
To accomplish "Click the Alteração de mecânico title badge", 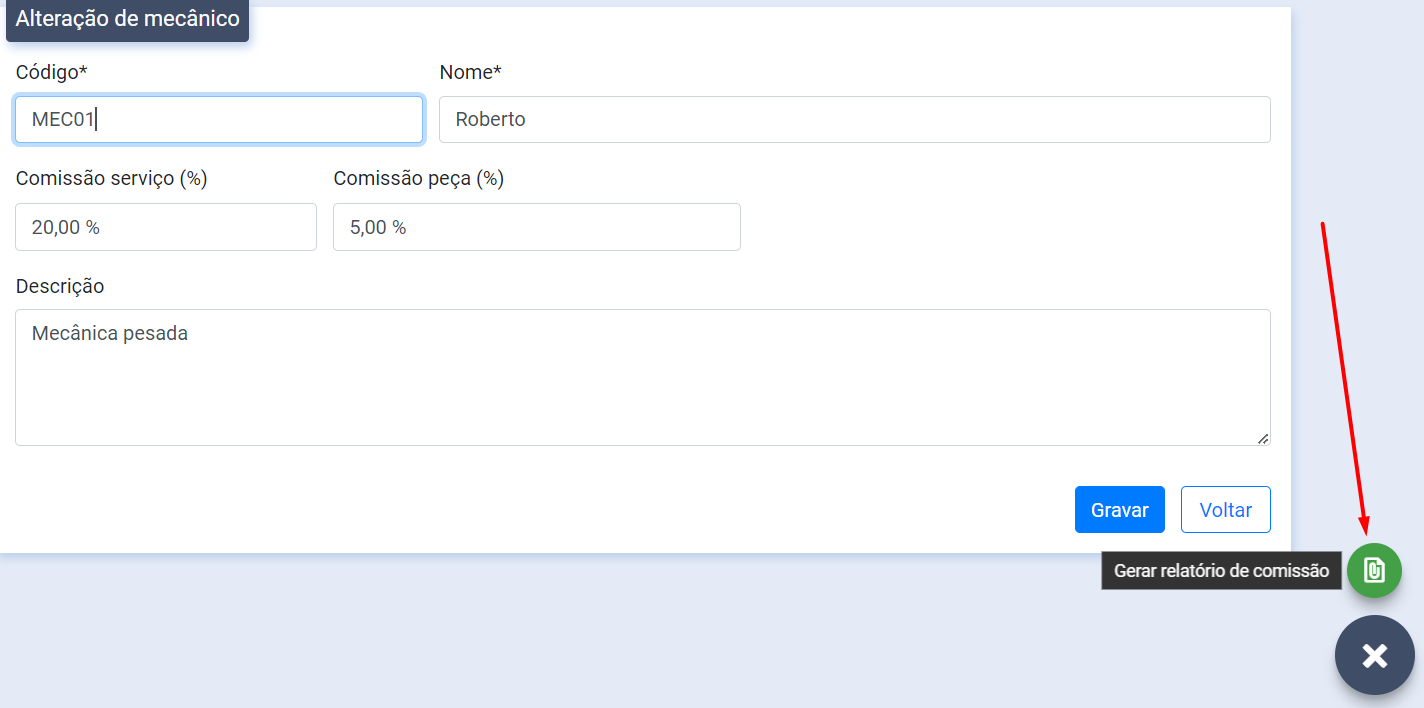I will [x=127, y=19].
